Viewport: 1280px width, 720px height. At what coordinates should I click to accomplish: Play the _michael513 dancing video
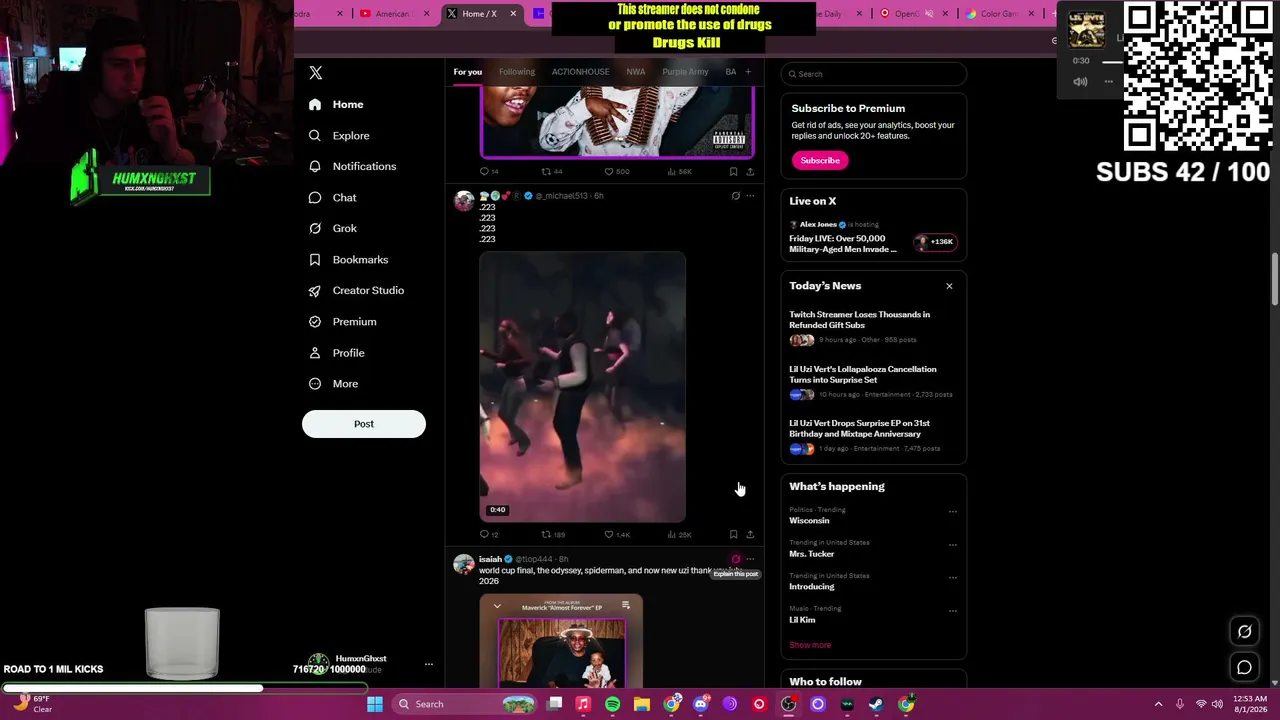coord(582,387)
